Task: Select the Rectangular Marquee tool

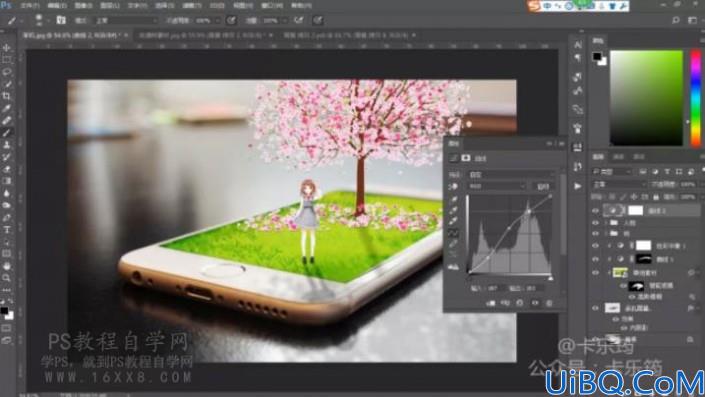Action: [7, 60]
